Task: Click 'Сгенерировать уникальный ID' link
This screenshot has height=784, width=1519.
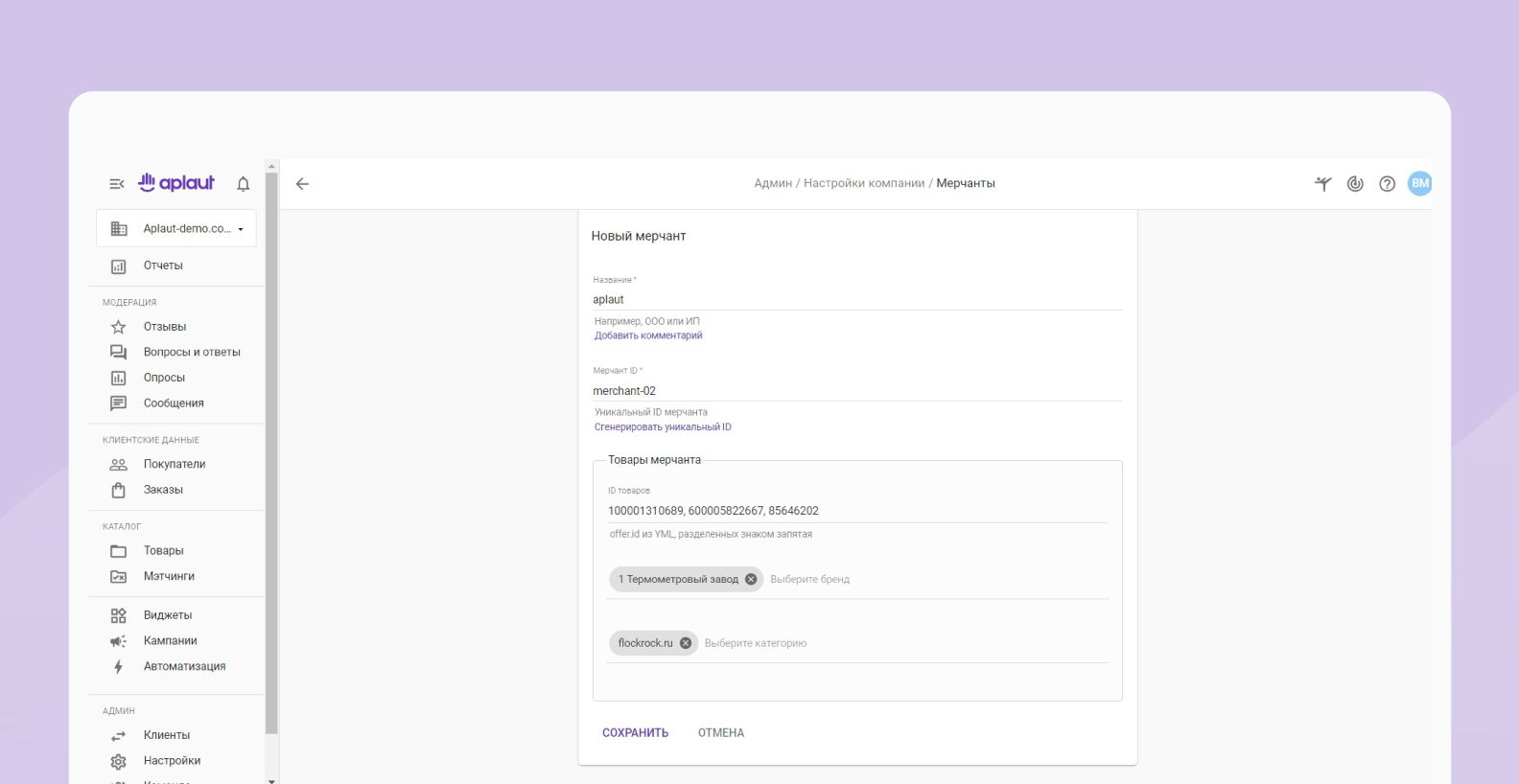Action: coord(663,427)
